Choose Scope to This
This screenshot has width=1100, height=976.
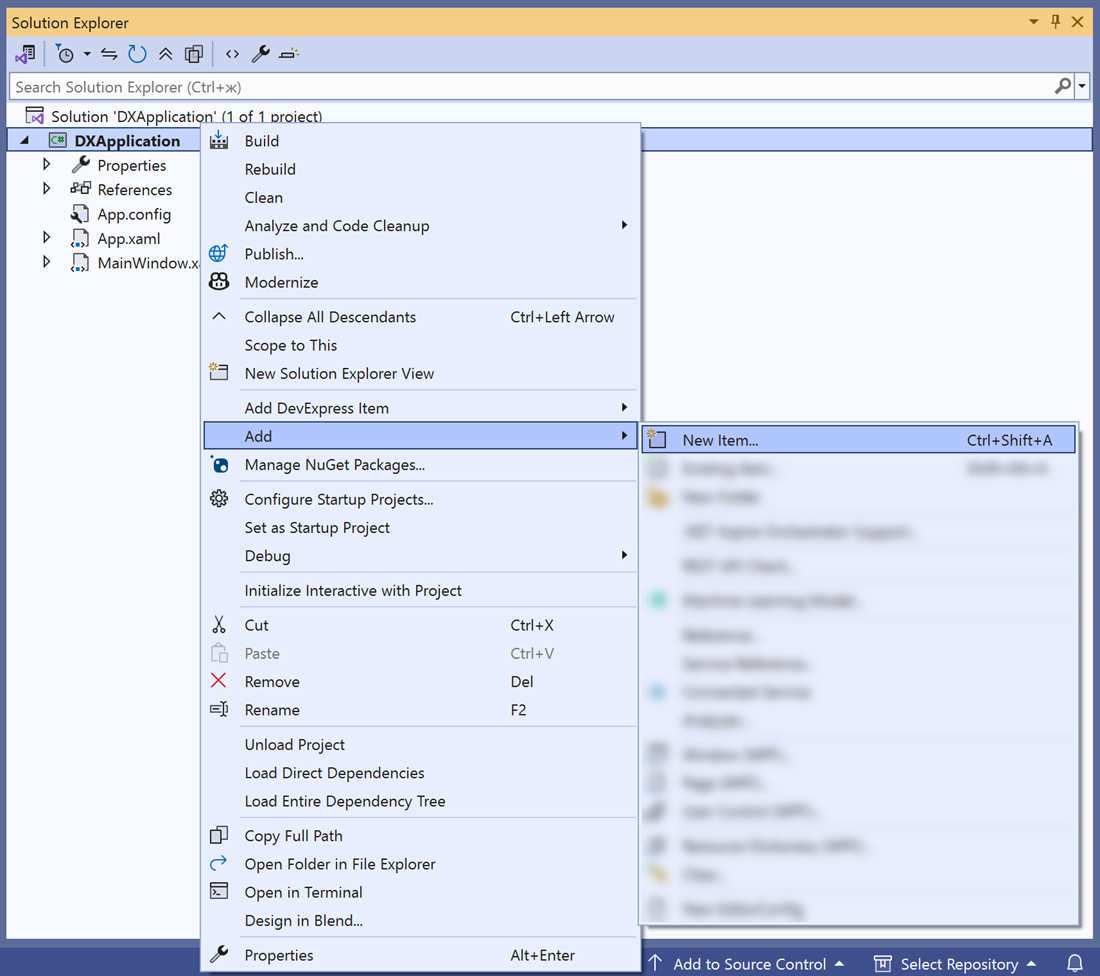tap(421, 345)
